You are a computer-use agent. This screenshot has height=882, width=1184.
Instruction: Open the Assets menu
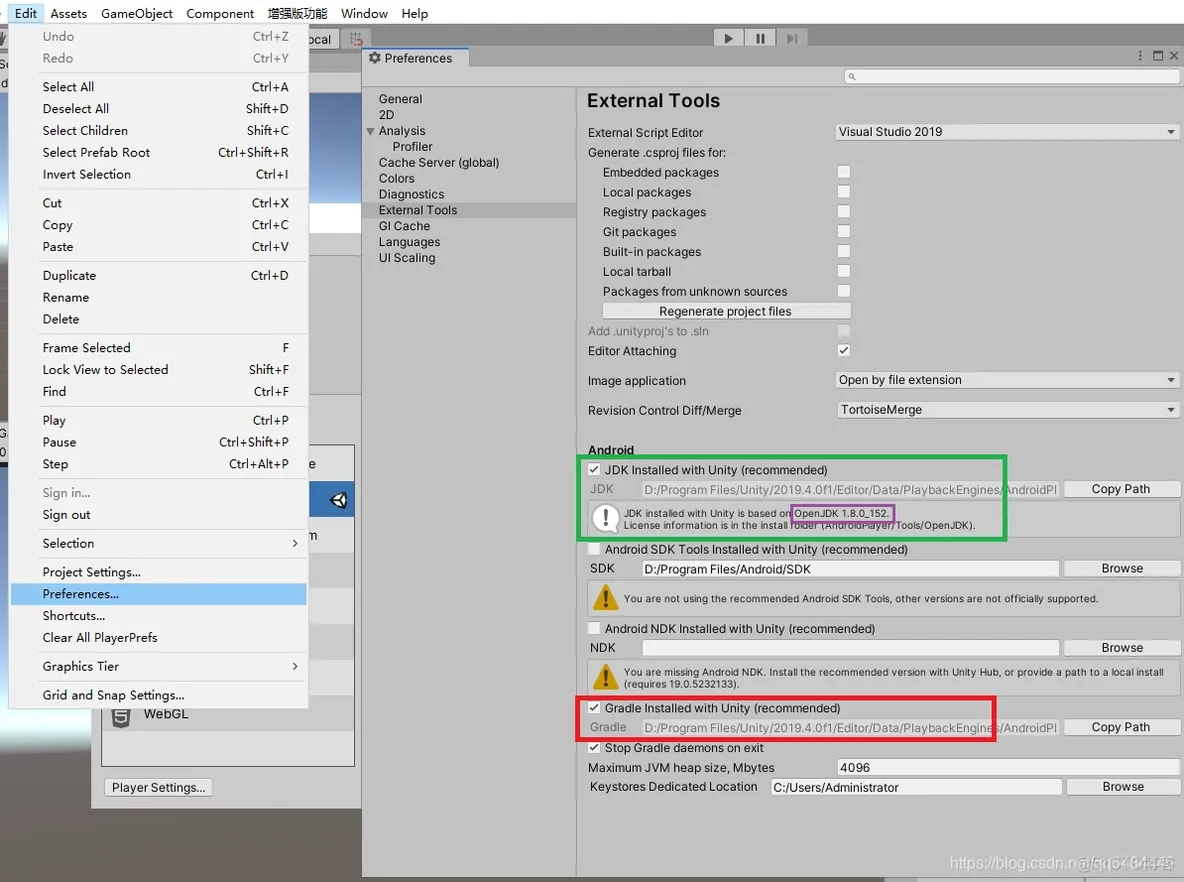[x=69, y=14]
